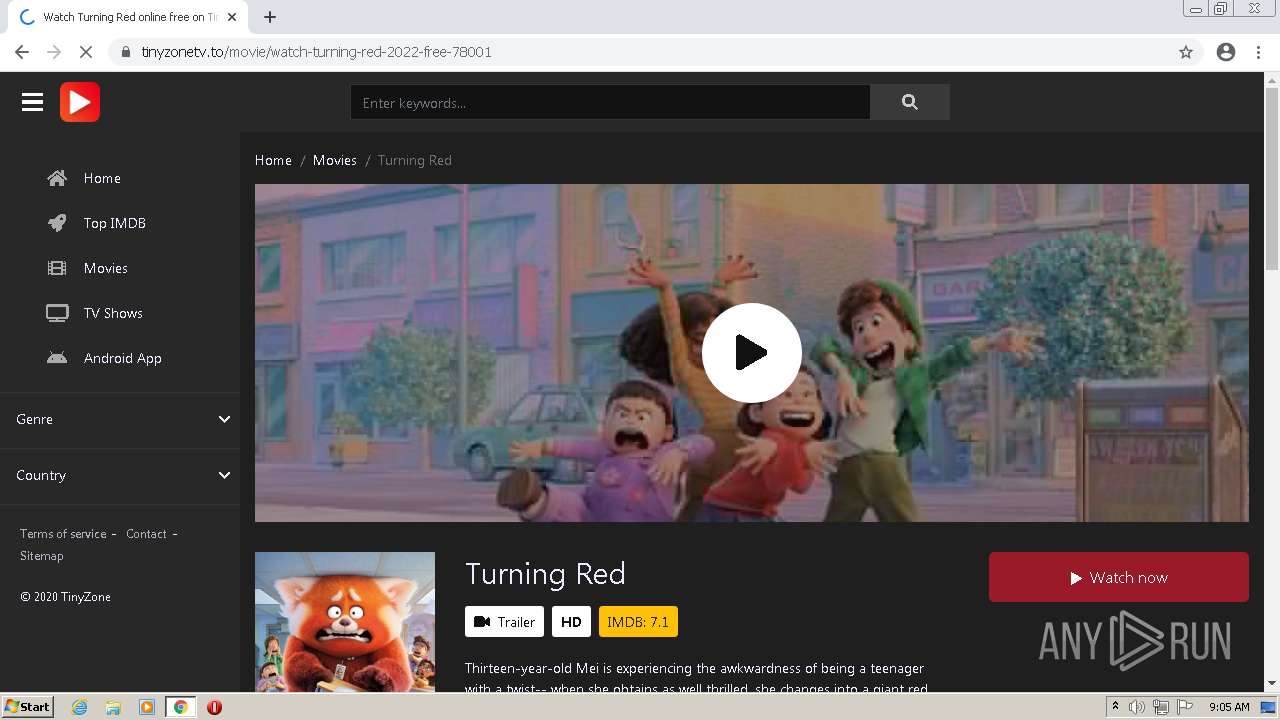Click the taskbar clock 9:05 AM
Viewport: 1280px width, 720px height.
point(1229,707)
